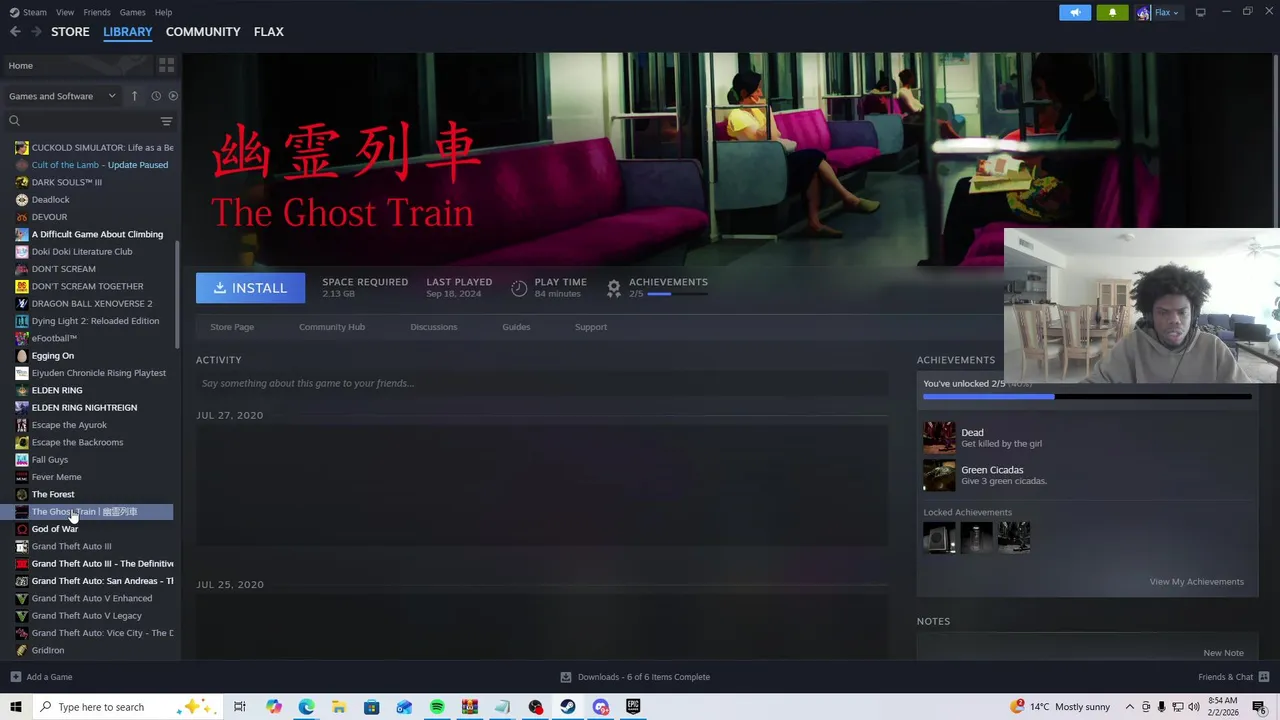Select Gridiron in the list

[48, 650]
